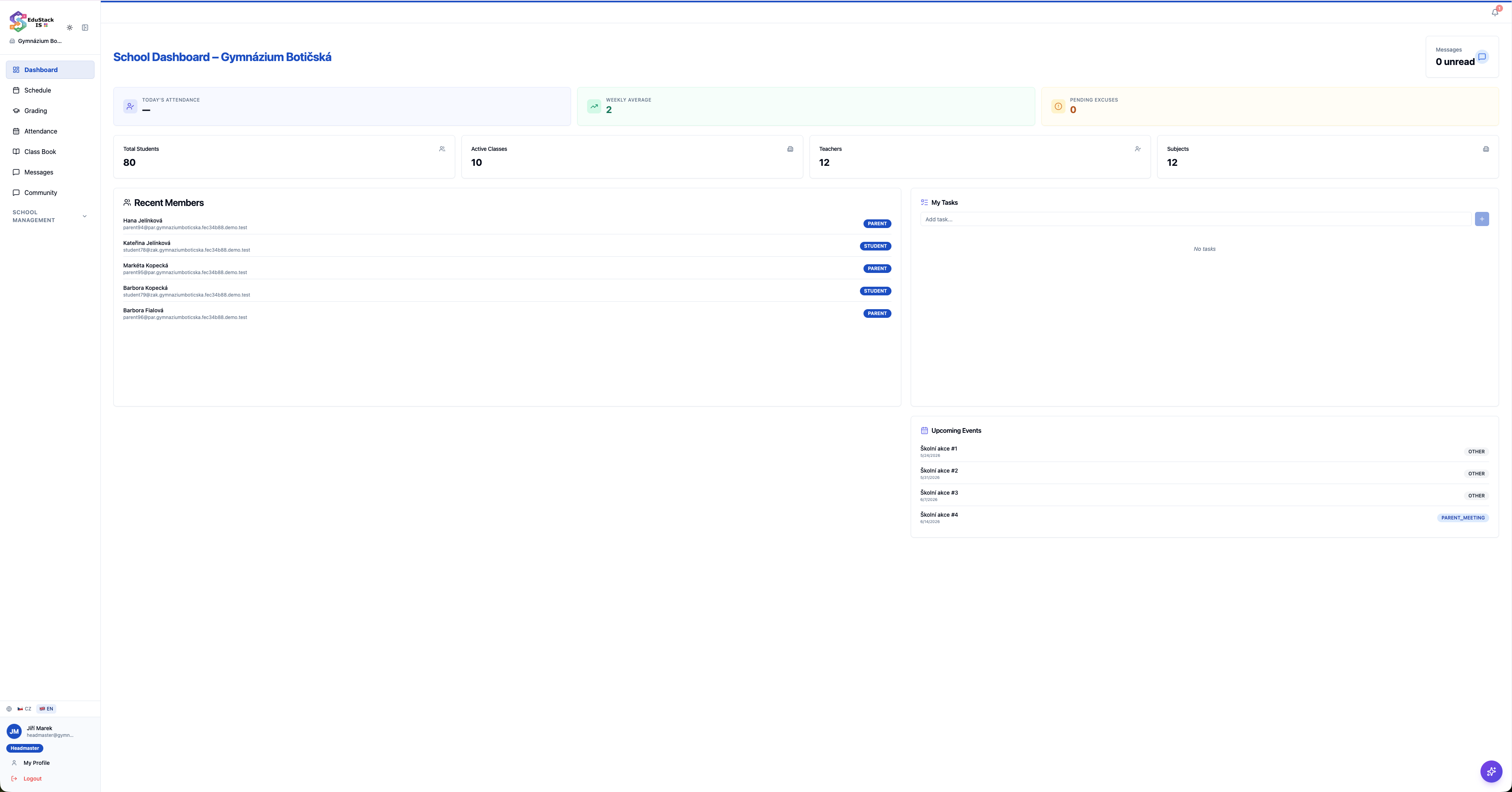Click the Weekly Average card
The width and height of the screenshot is (1512, 792).
click(x=806, y=106)
